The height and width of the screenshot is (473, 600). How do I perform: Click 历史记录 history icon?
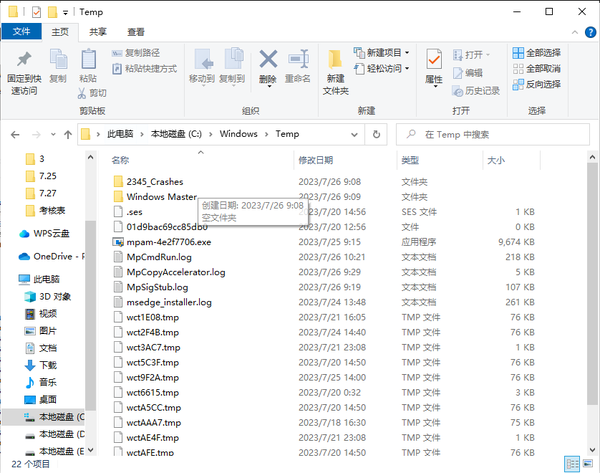pos(476,91)
